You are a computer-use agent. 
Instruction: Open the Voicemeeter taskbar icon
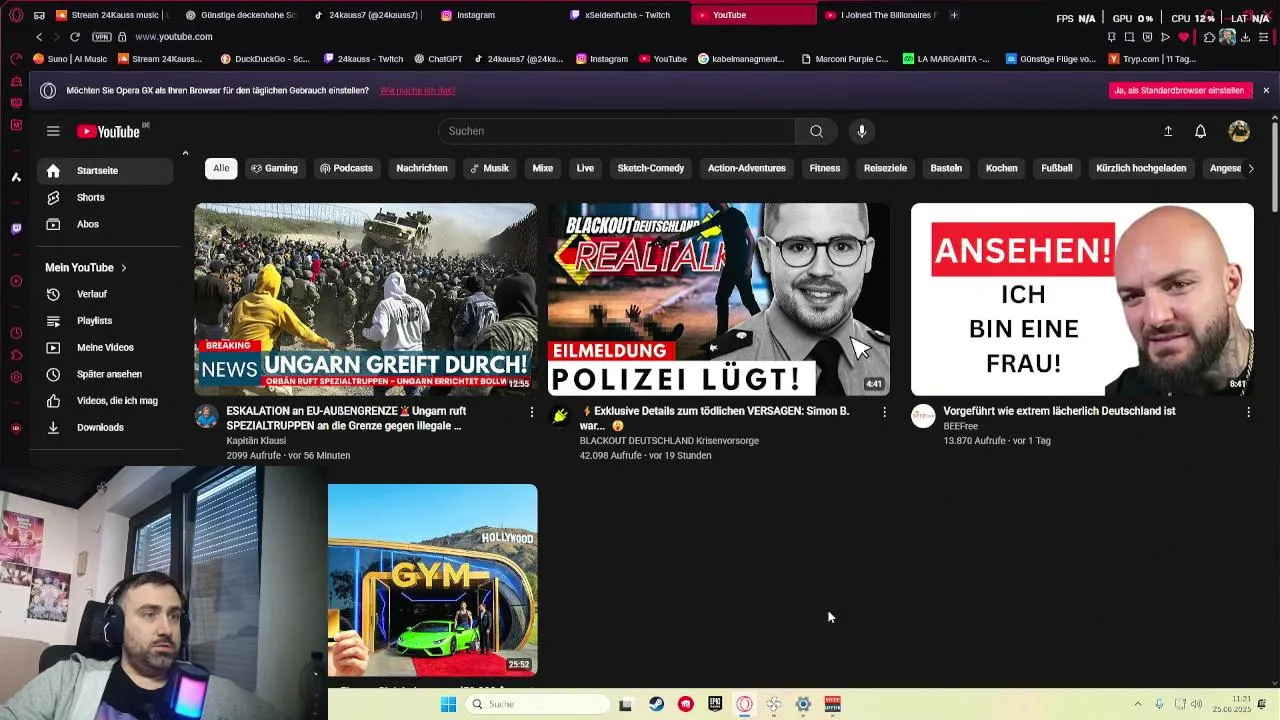tap(832, 704)
